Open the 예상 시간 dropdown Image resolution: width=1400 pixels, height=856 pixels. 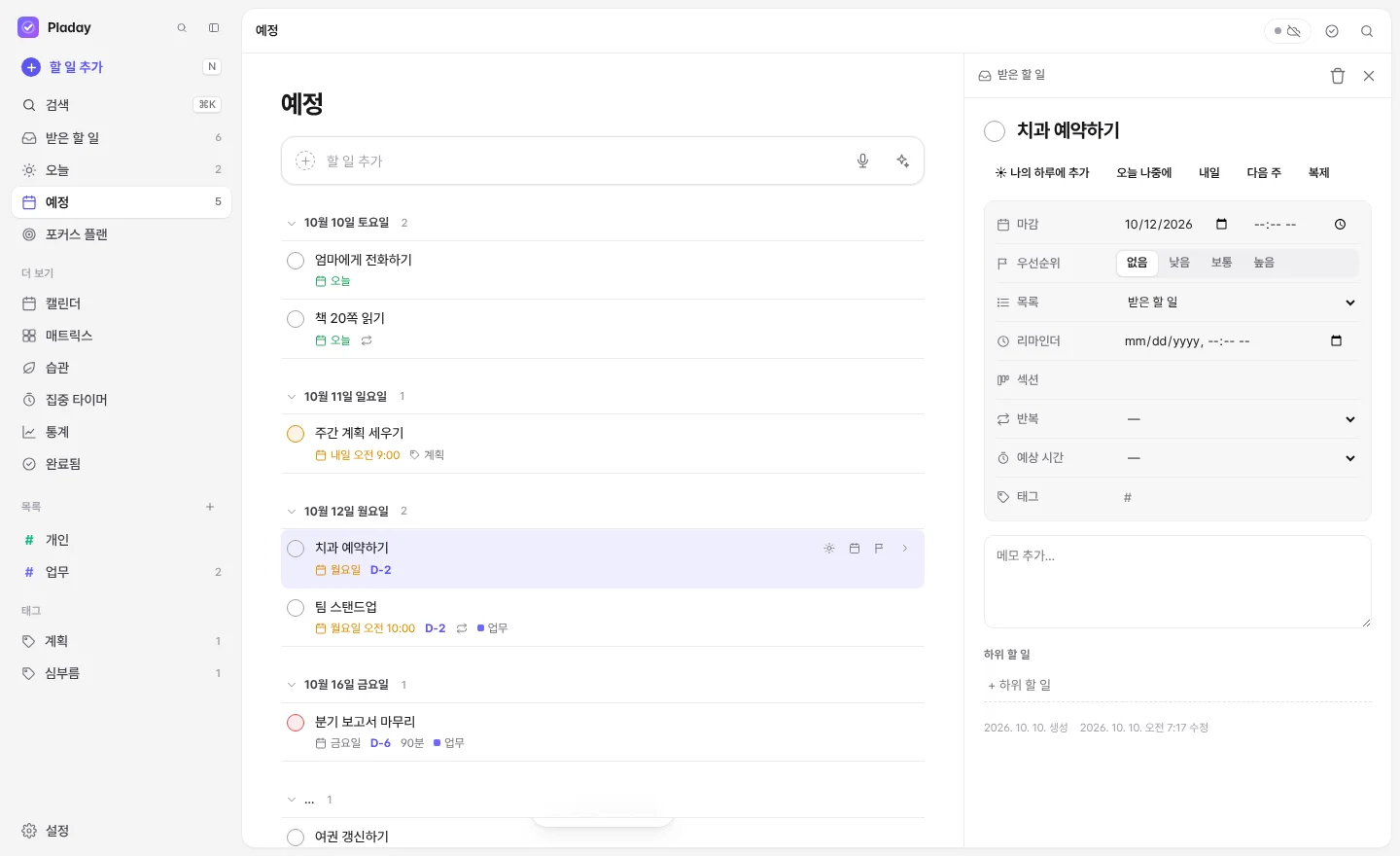click(x=1240, y=458)
